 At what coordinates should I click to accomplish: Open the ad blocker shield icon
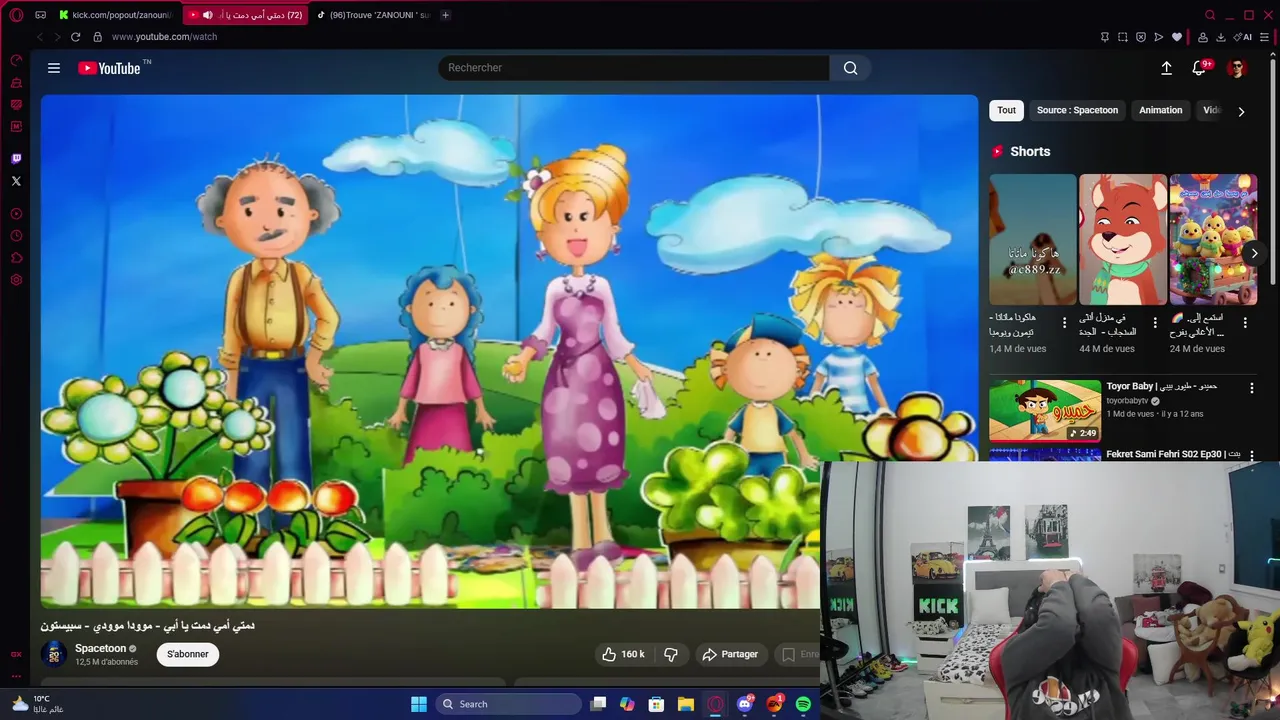coord(1140,37)
